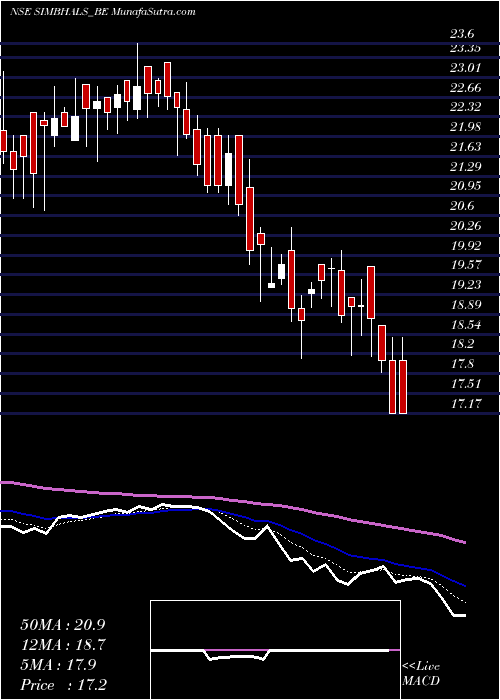Click the 18.89 price axis label
Image resolution: width=500 pixels, height=700 pixels.
(466, 304)
